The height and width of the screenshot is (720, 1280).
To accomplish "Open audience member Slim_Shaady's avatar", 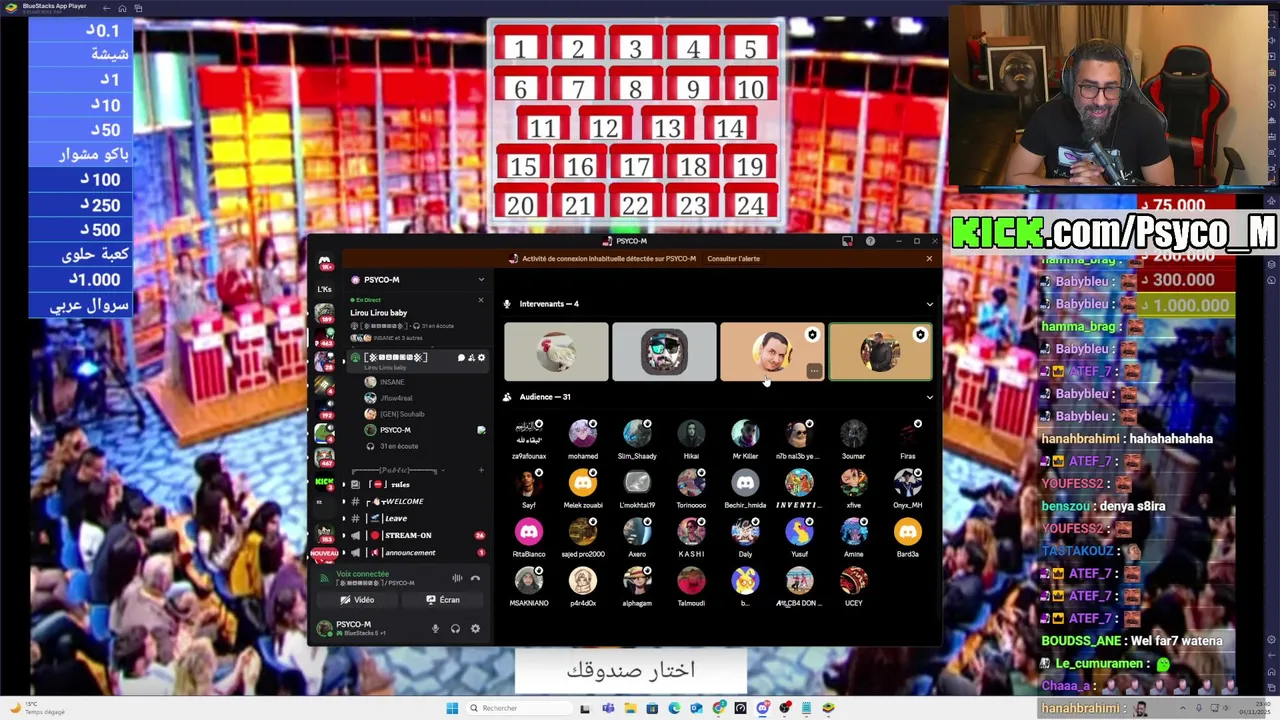I will pos(637,434).
